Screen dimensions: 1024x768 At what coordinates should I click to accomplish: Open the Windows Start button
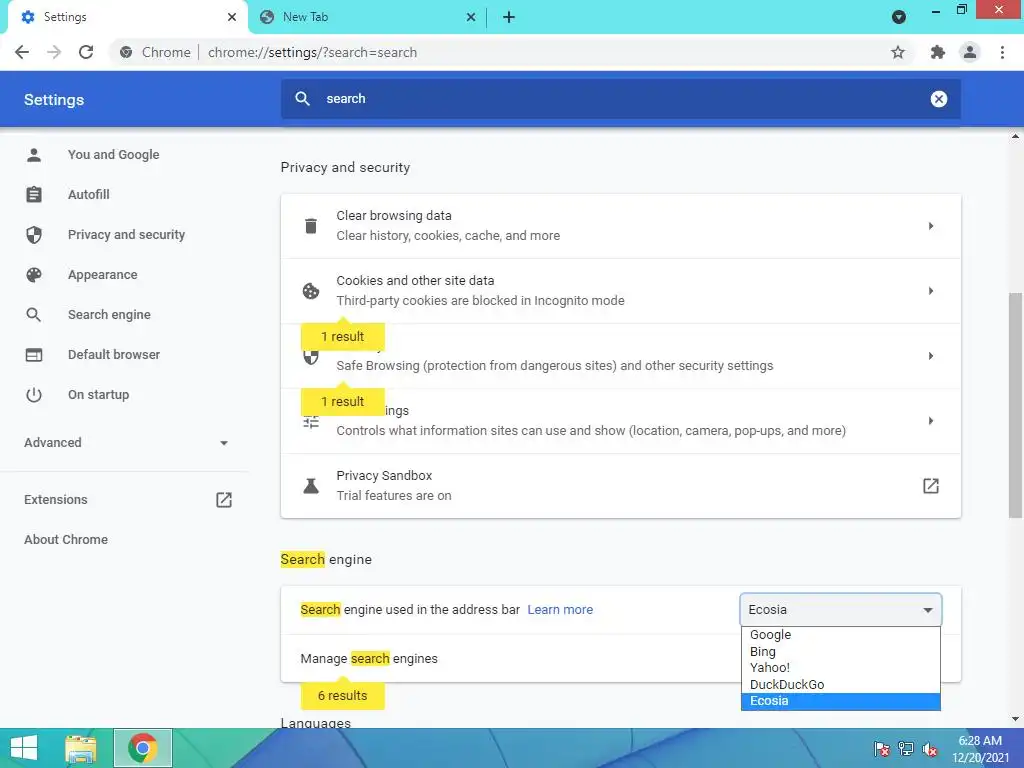(24, 748)
